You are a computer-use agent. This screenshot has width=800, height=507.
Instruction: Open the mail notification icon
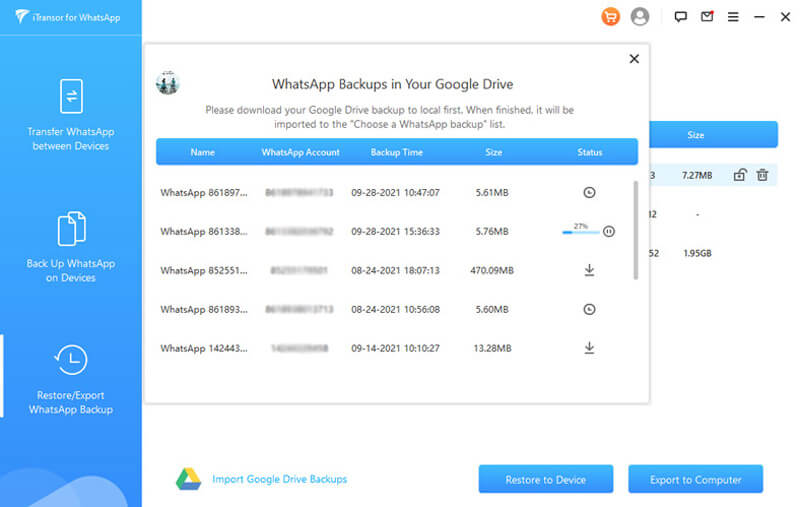[707, 17]
